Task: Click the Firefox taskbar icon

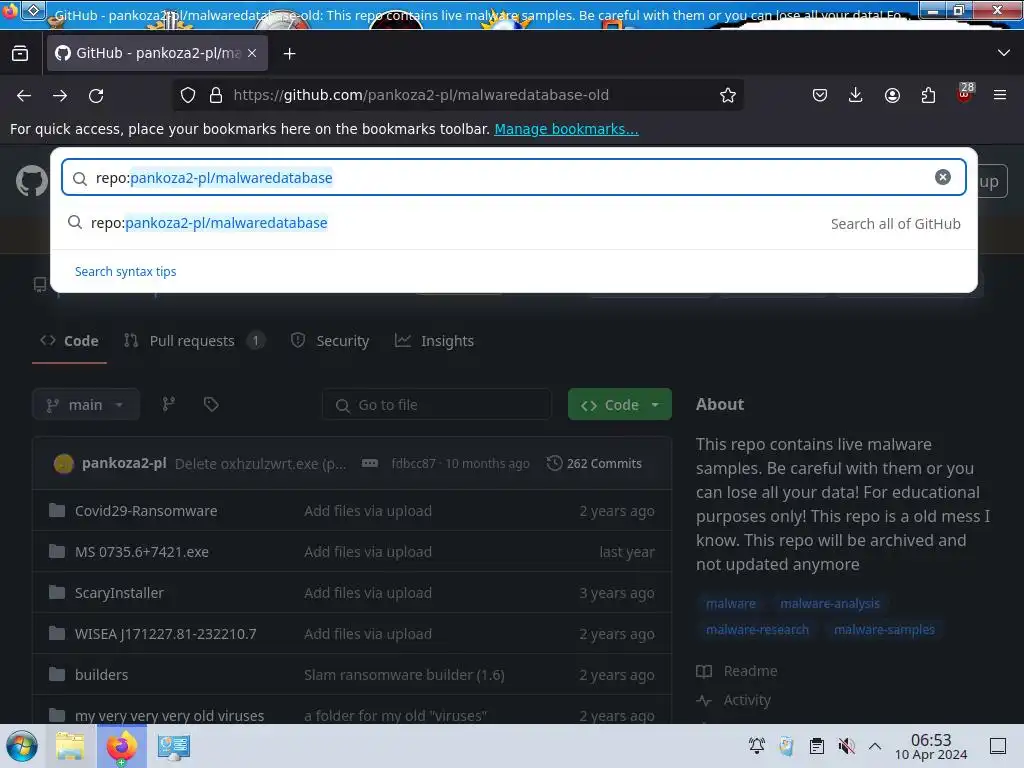Action: tap(121, 746)
